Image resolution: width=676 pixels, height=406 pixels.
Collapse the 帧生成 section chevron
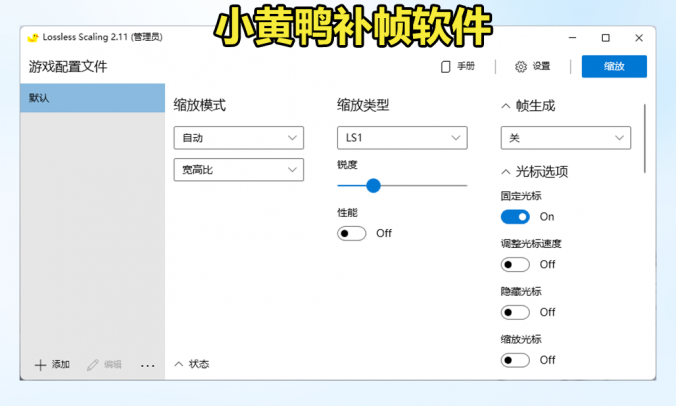(x=506, y=106)
